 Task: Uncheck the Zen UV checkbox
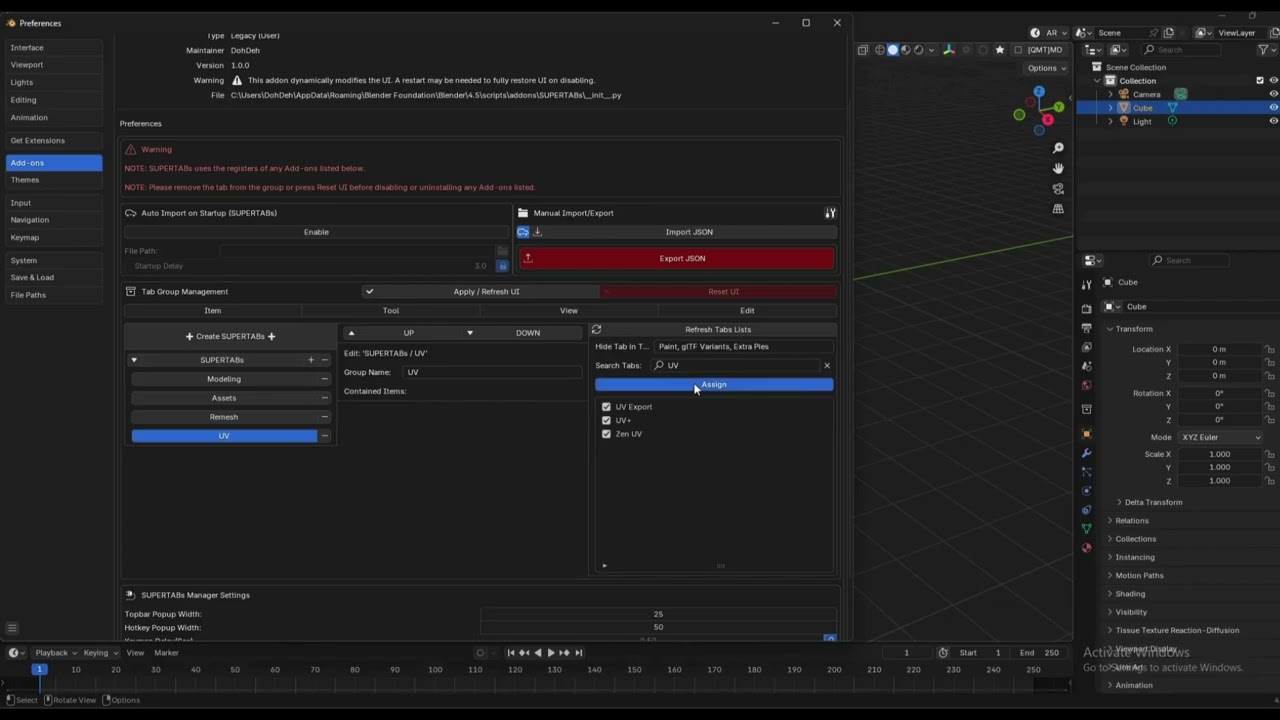tap(606, 434)
